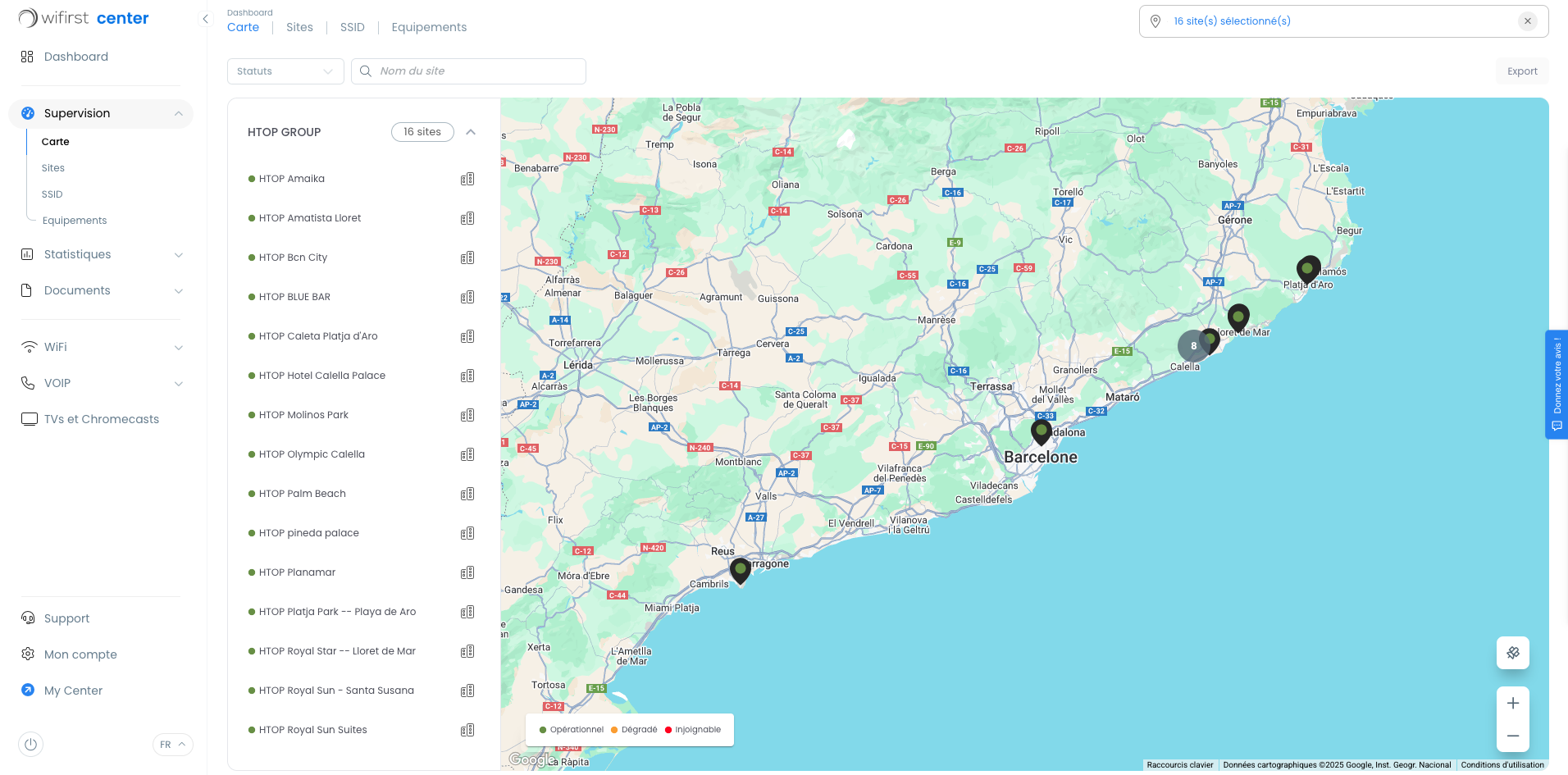The height and width of the screenshot is (775, 1568).
Task: Click Raccourcis clavier on the map
Action: [x=1179, y=765]
